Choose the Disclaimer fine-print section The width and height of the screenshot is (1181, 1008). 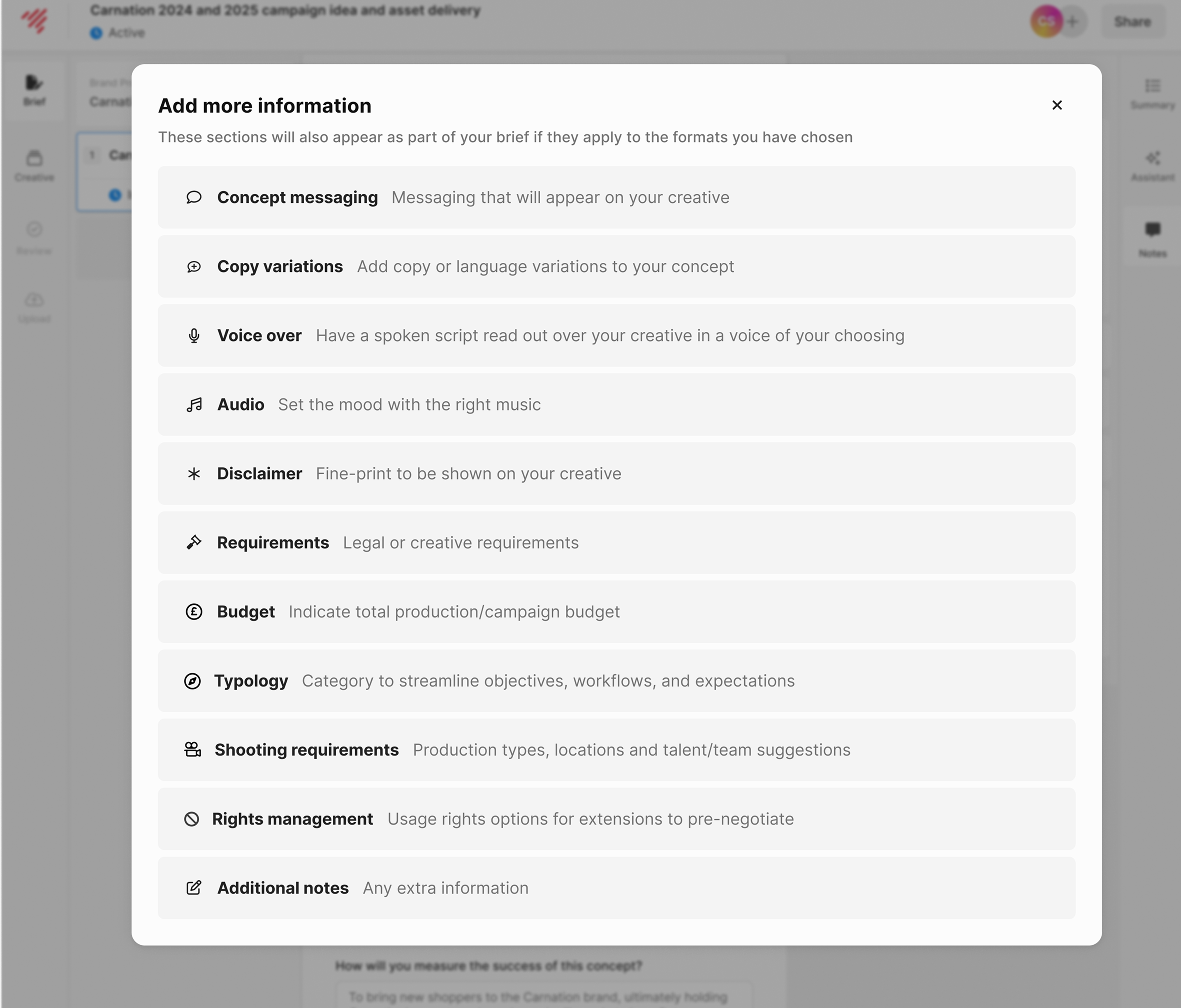point(616,474)
